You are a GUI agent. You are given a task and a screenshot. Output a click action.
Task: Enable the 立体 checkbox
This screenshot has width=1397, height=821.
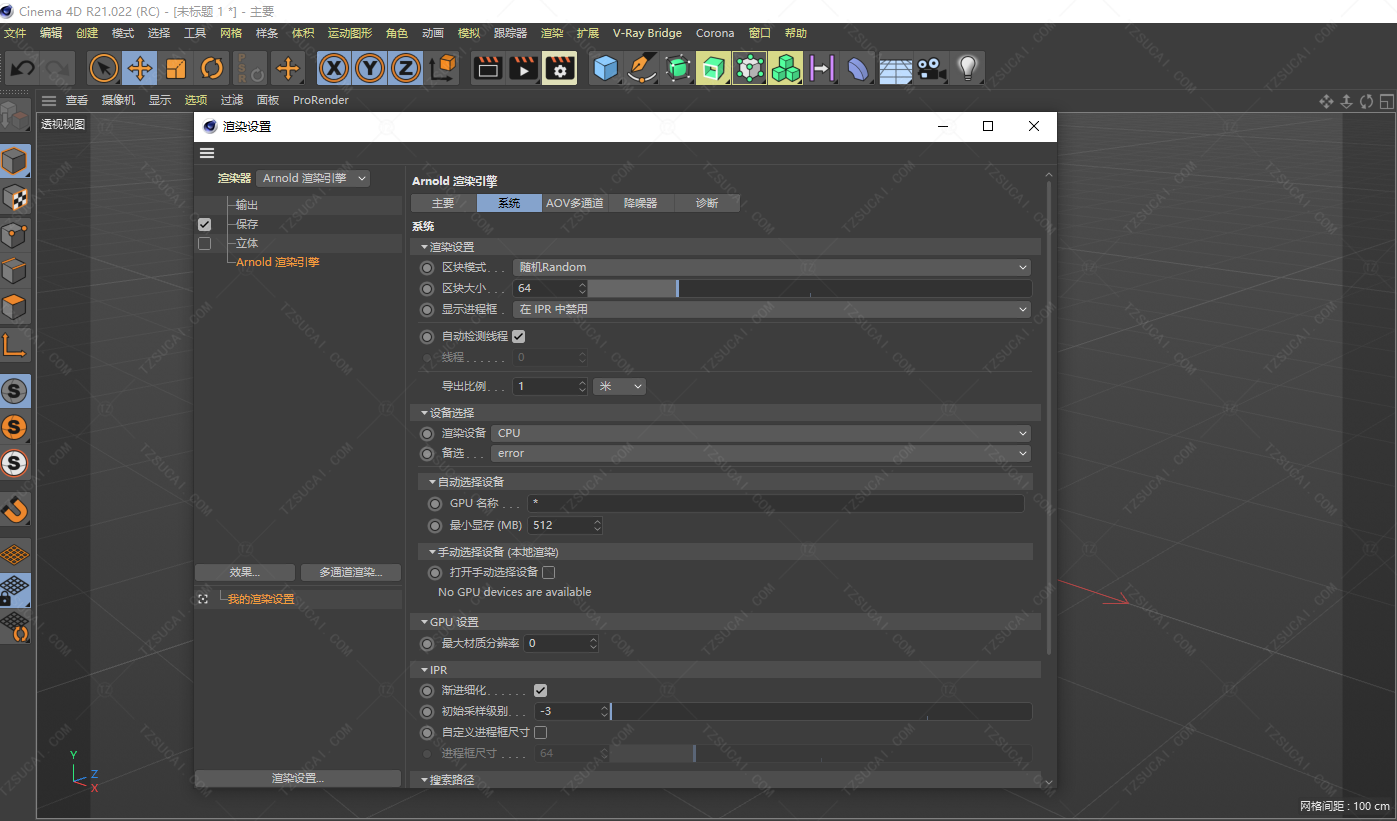[205, 243]
